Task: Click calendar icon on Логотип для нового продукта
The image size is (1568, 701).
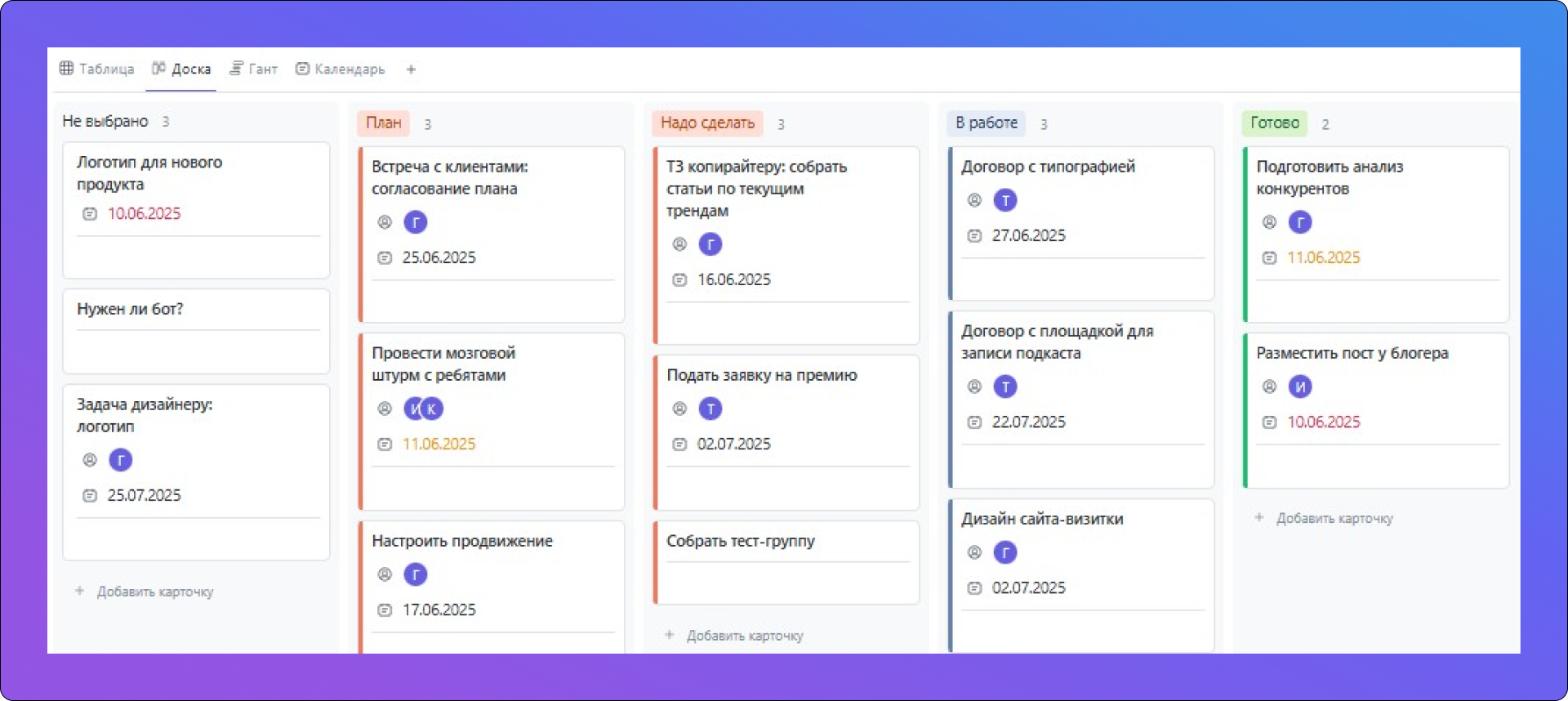Action: point(90,214)
